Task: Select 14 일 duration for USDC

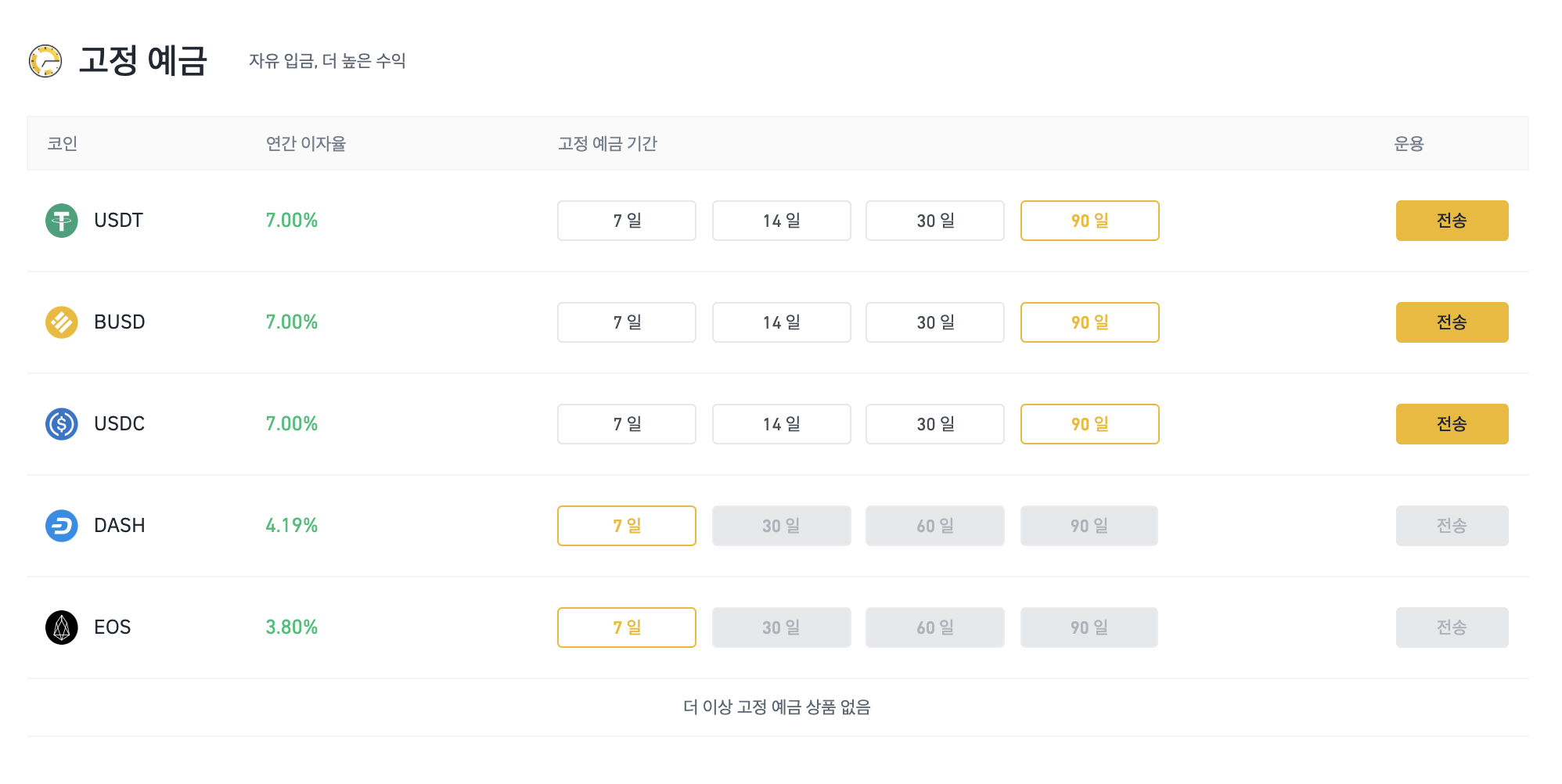Action: 782,424
